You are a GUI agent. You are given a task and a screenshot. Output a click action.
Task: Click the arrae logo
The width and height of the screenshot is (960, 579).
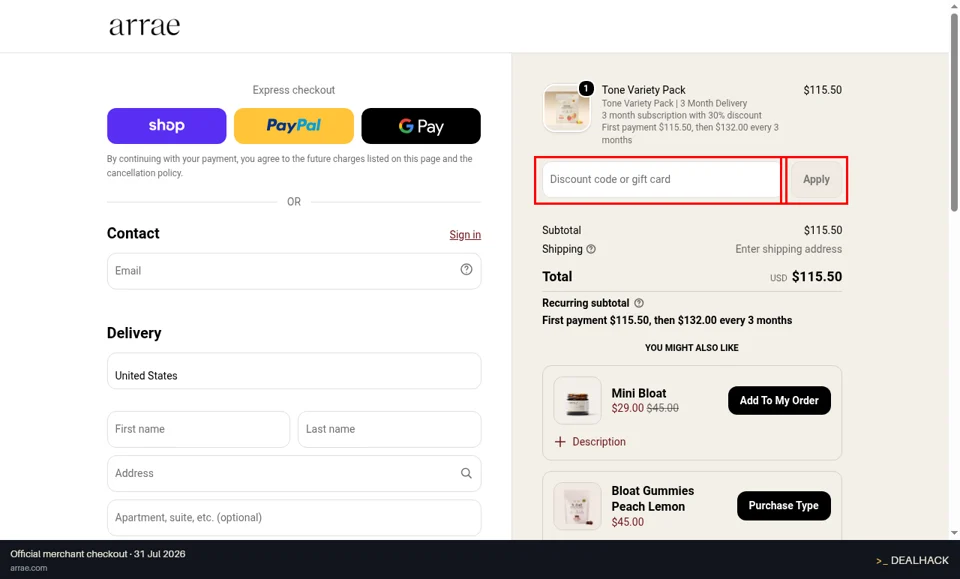tap(144, 26)
